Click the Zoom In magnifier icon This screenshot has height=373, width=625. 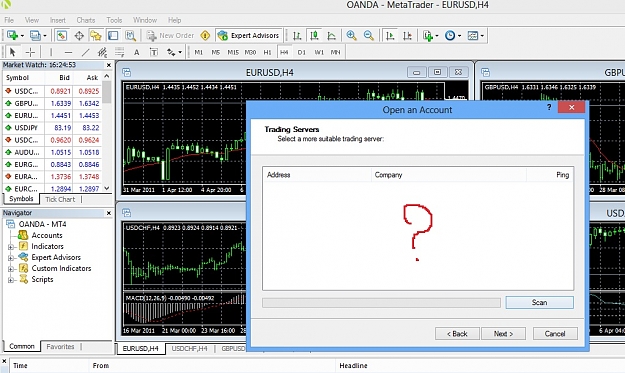tap(351, 35)
